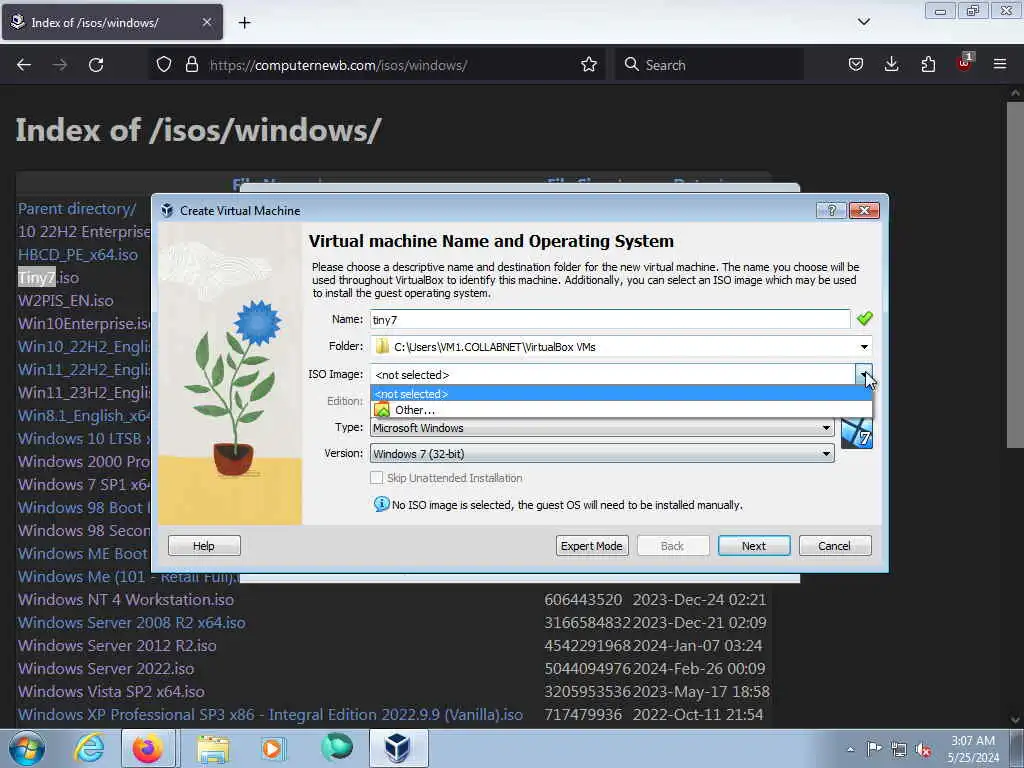Click the Windows 7 OS type icon

click(x=857, y=434)
